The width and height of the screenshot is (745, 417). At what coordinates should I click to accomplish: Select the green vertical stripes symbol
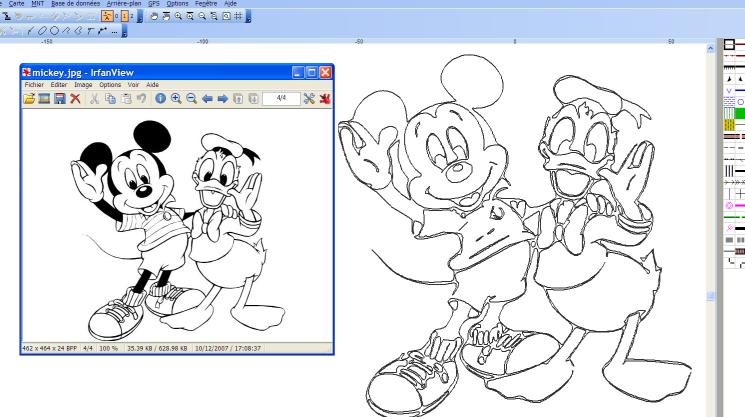click(x=729, y=114)
